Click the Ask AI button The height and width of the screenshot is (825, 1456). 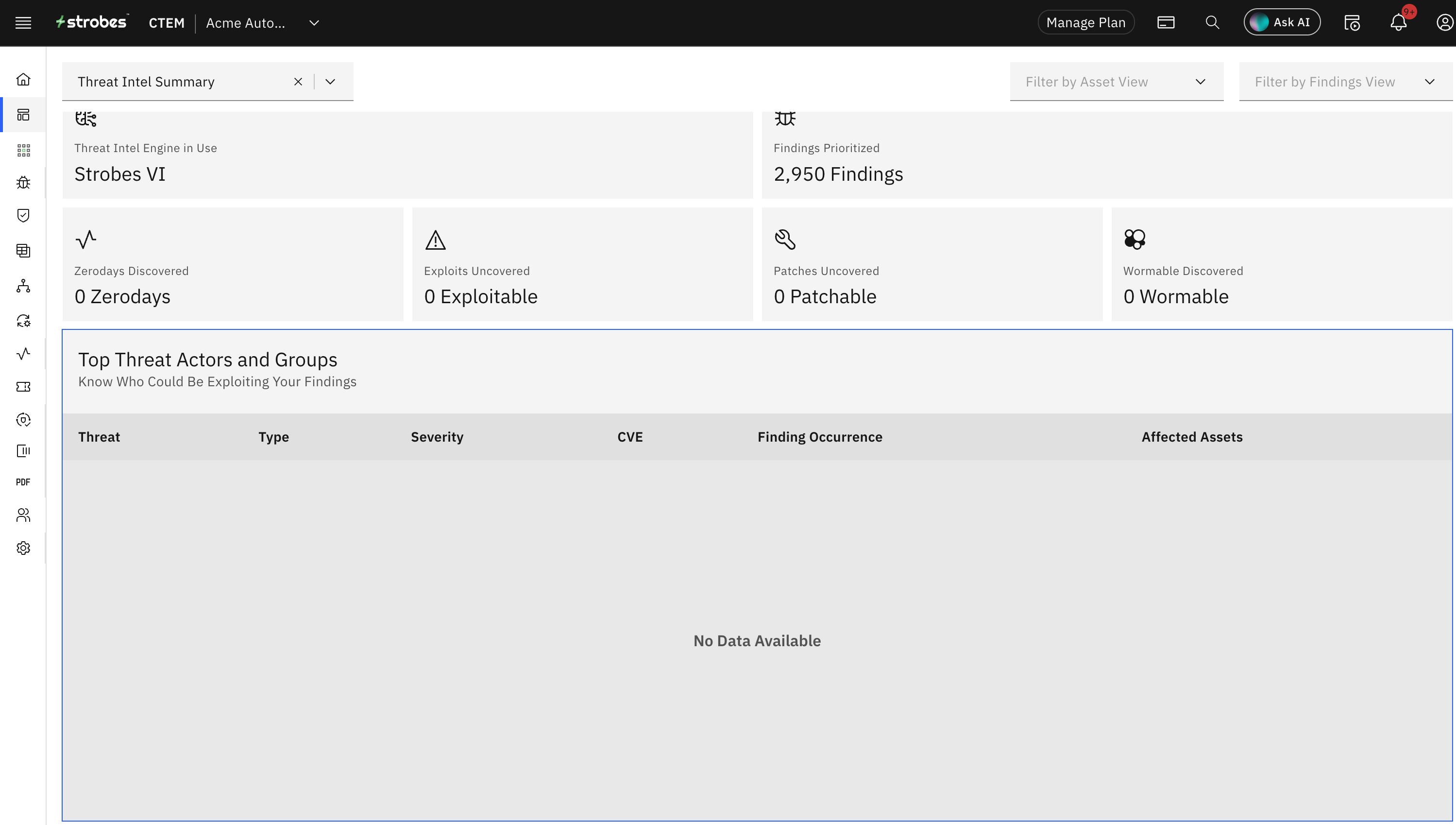[x=1282, y=23]
